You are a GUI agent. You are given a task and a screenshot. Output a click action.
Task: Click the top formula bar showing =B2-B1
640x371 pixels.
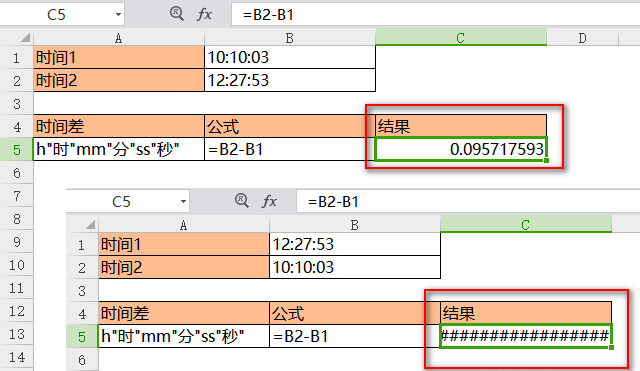pos(436,15)
